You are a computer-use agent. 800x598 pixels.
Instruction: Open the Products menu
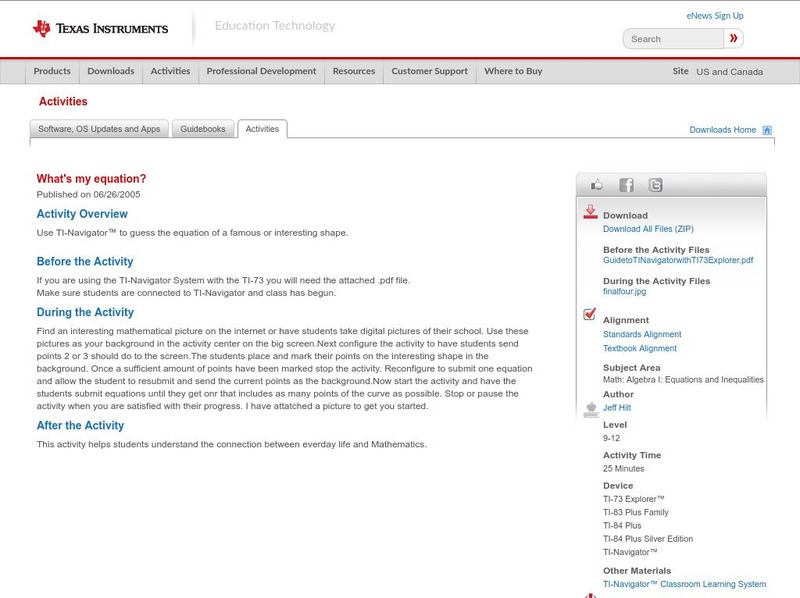tap(52, 71)
